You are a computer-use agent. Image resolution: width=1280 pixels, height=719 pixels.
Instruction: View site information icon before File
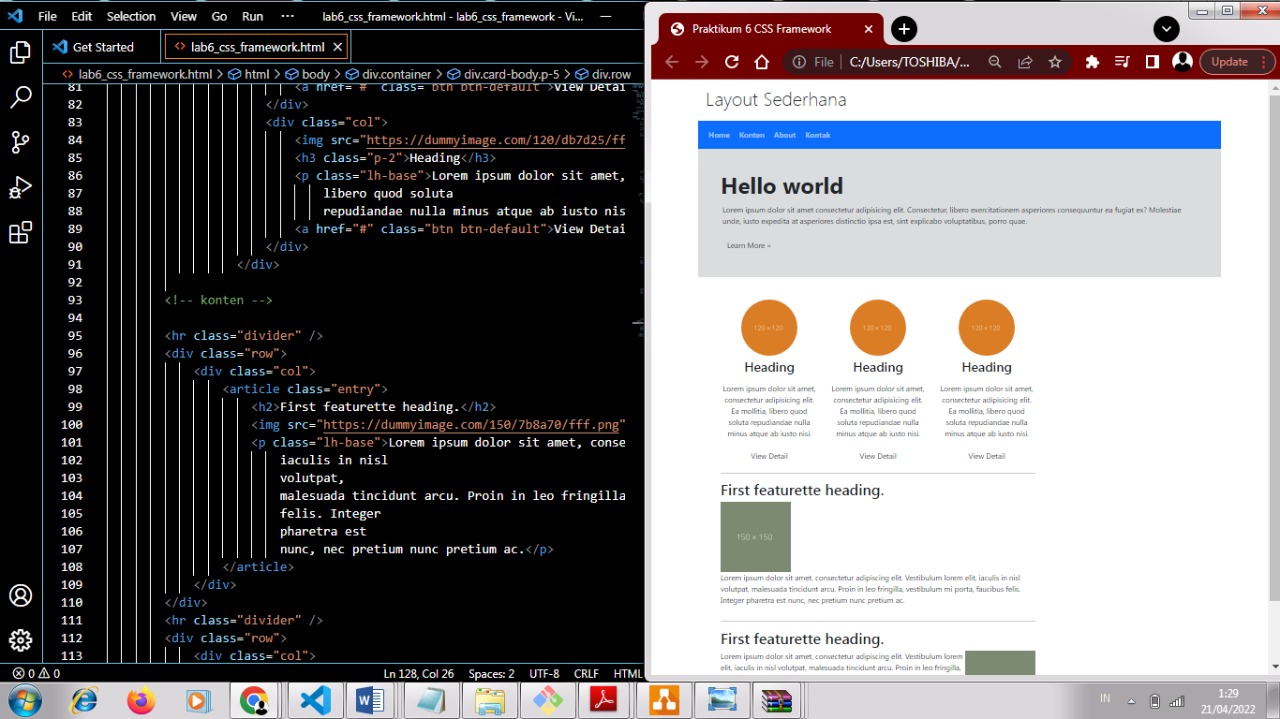(x=799, y=62)
